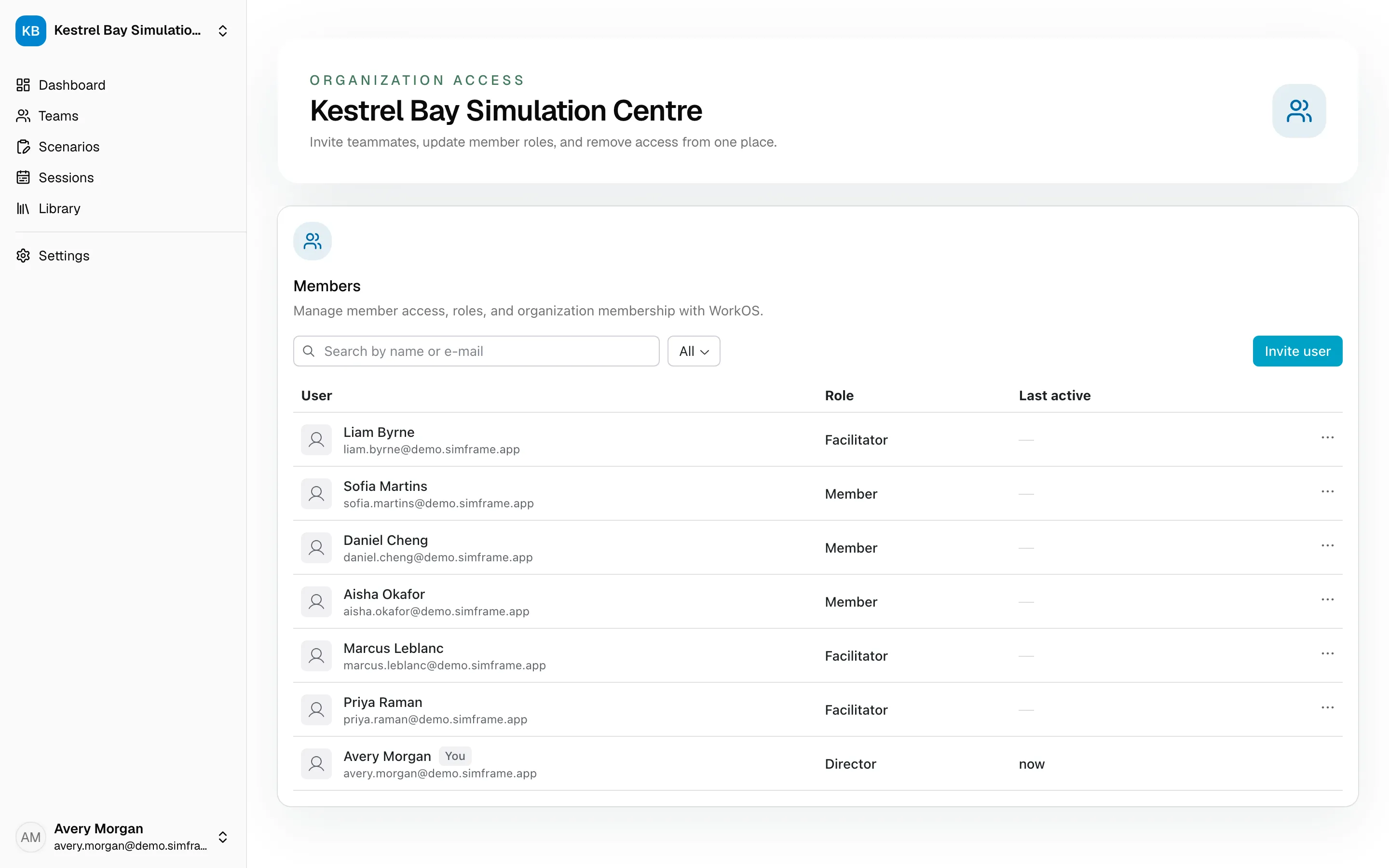Expand the Kestrel Bay organization switcher
The height and width of the screenshot is (868, 1389).
223,30
